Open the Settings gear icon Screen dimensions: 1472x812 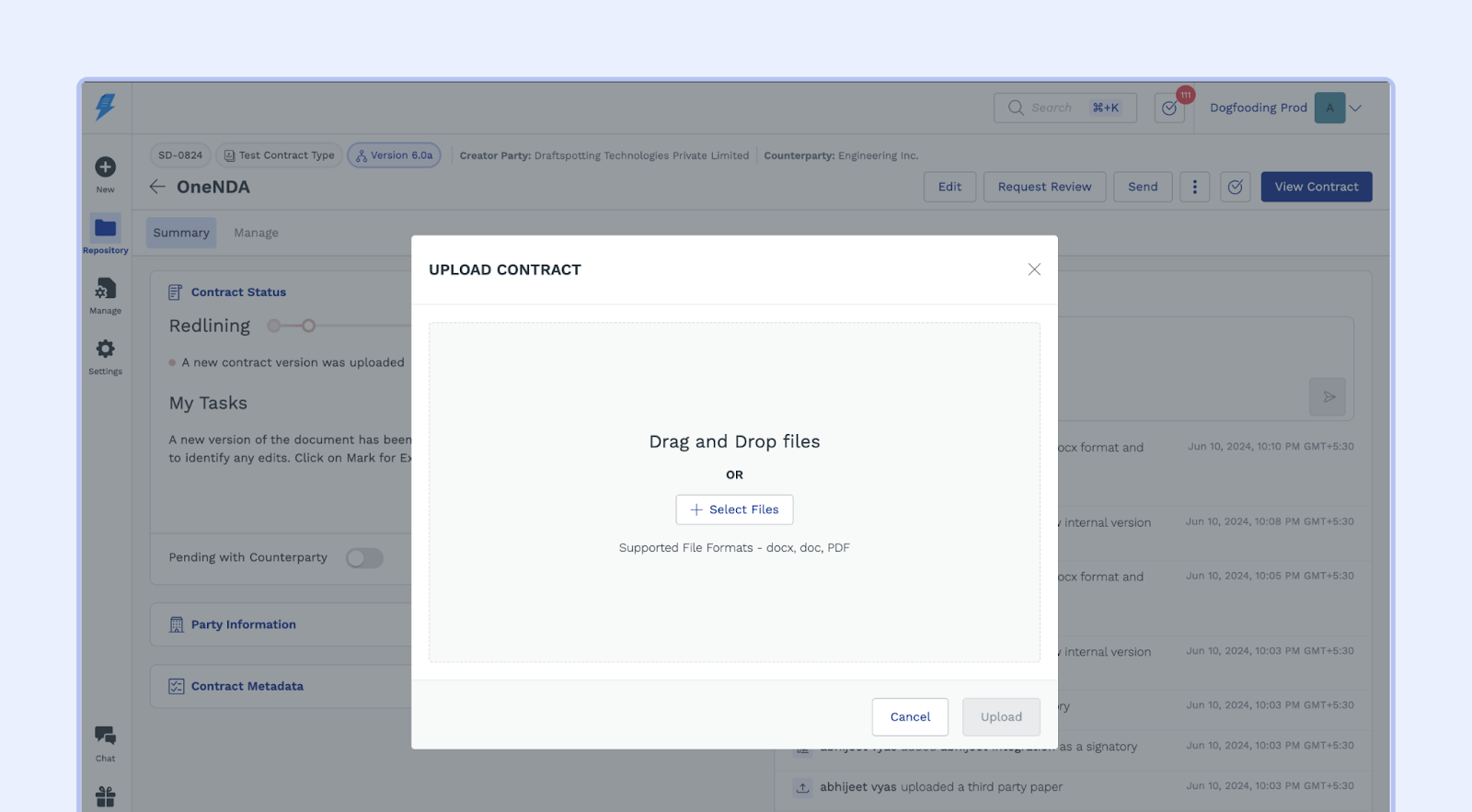(x=106, y=349)
